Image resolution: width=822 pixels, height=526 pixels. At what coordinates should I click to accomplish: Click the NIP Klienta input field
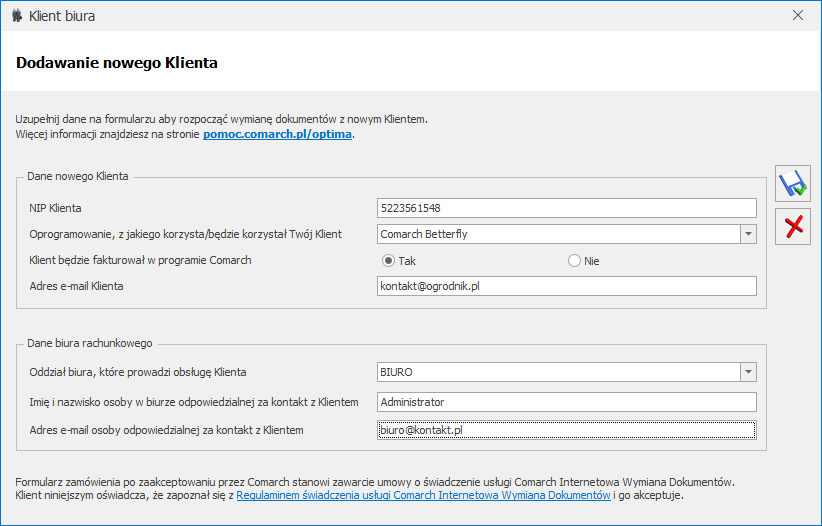[x=566, y=208]
